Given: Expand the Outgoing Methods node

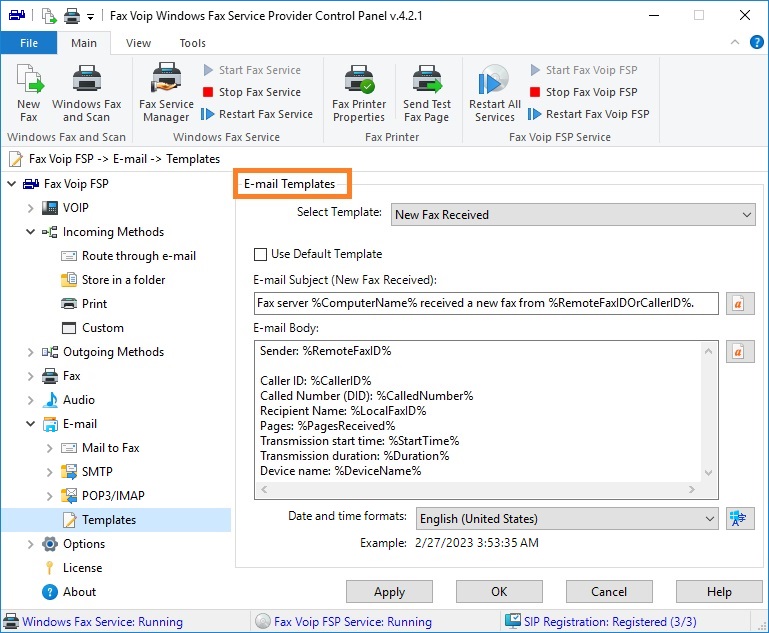Looking at the screenshot, I should point(30,352).
